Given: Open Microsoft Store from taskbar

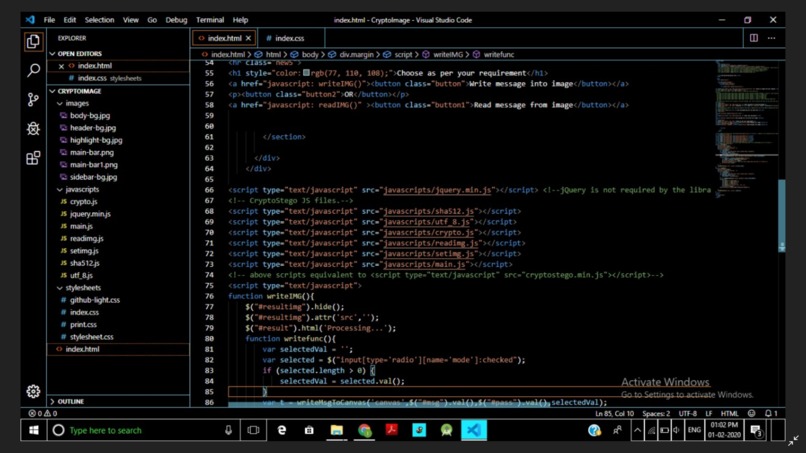Looking at the screenshot, I should point(309,430).
